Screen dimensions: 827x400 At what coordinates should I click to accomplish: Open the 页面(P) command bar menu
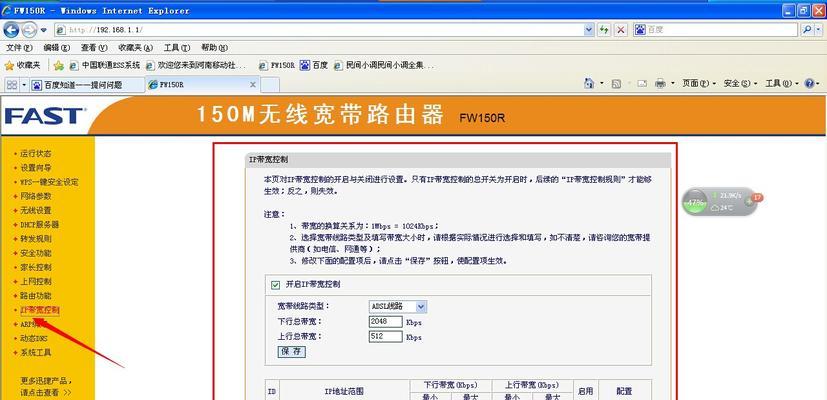(699, 83)
